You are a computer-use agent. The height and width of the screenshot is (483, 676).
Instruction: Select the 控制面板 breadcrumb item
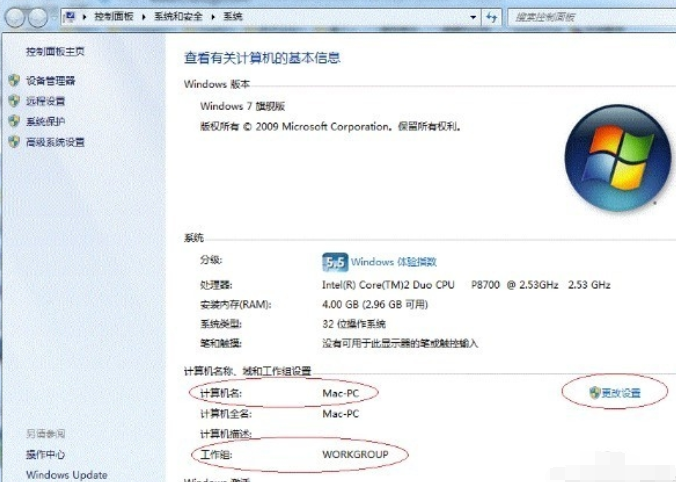[114, 17]
